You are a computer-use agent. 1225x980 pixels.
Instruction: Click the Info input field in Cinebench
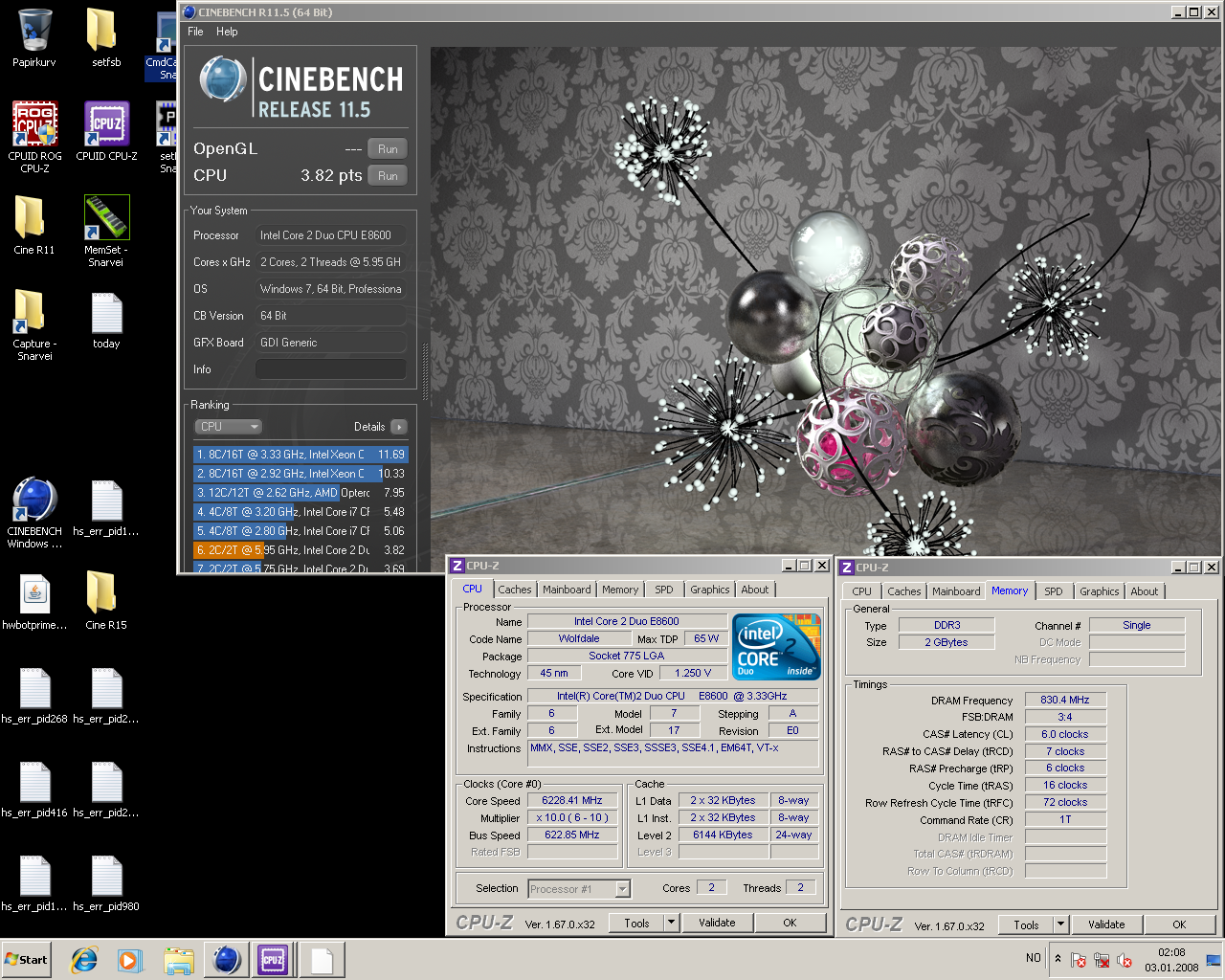(331, 368)
